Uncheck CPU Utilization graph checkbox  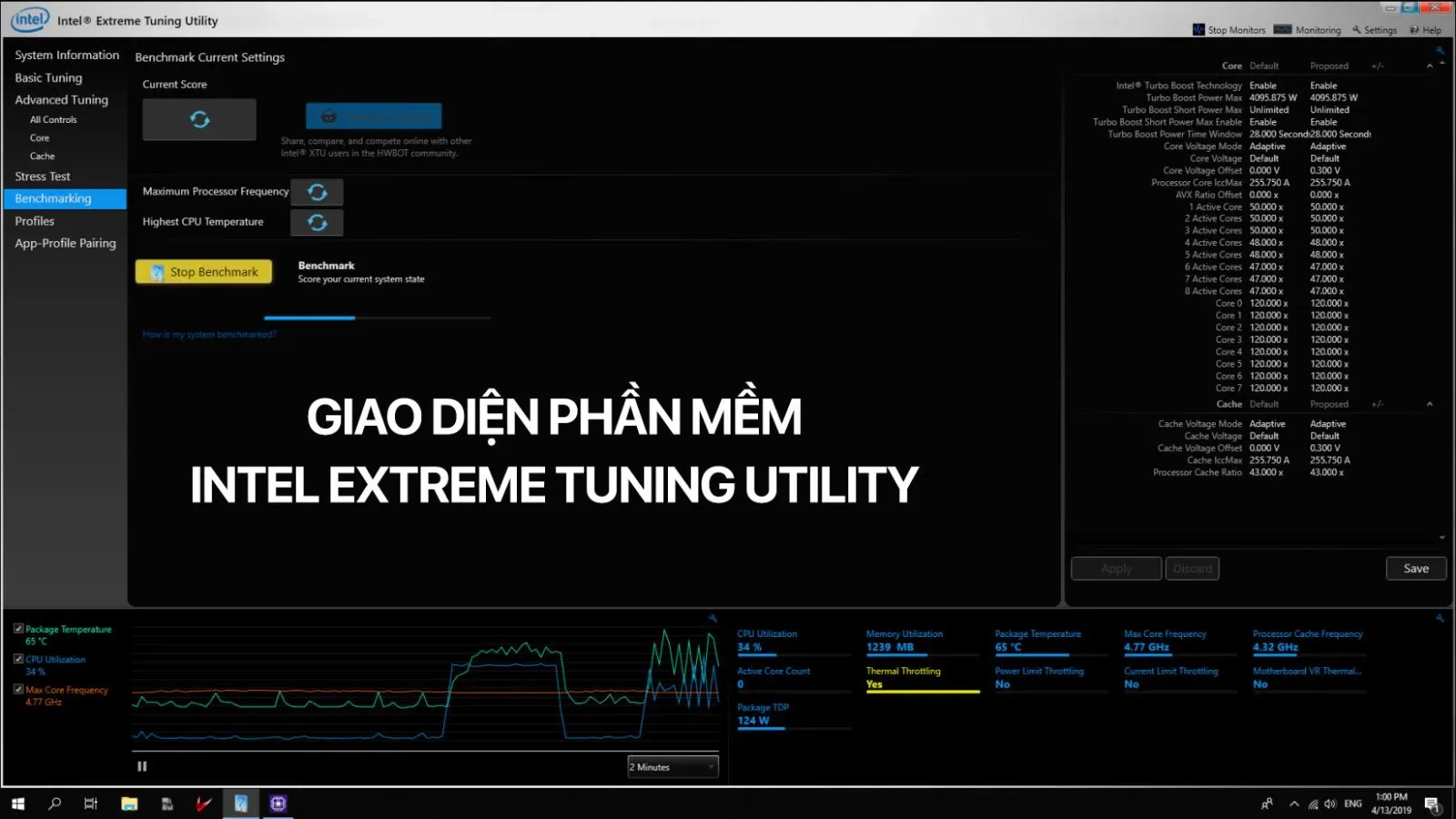(x=18, y=659)
